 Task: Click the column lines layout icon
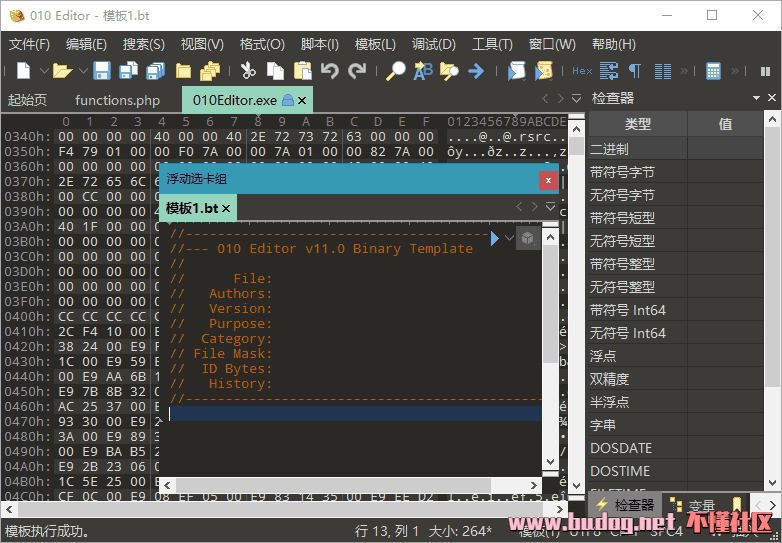(x=662, y=71)
